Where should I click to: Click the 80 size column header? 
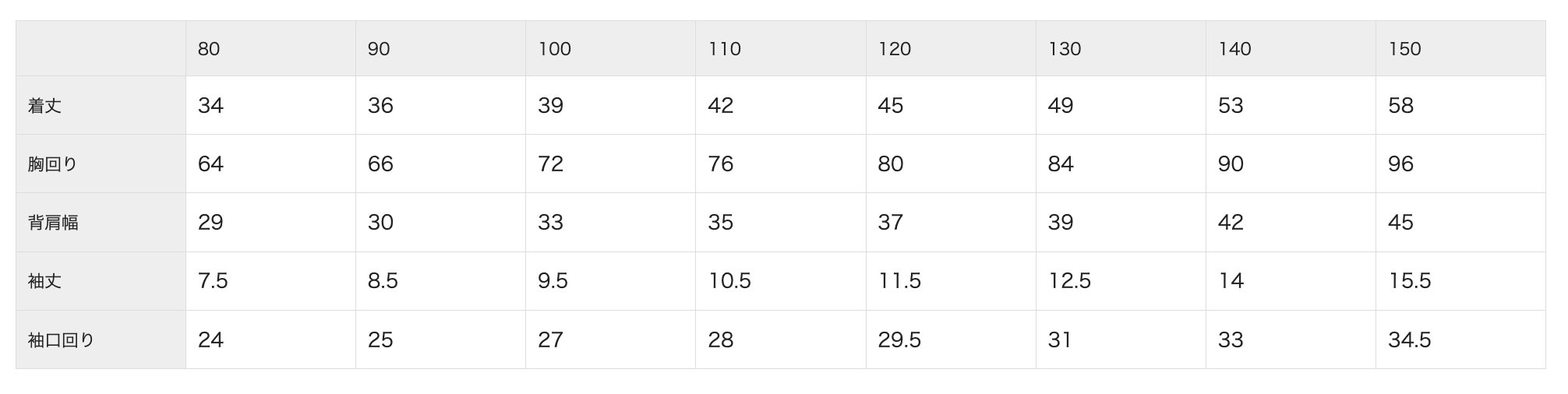click(x=270, y=48)
